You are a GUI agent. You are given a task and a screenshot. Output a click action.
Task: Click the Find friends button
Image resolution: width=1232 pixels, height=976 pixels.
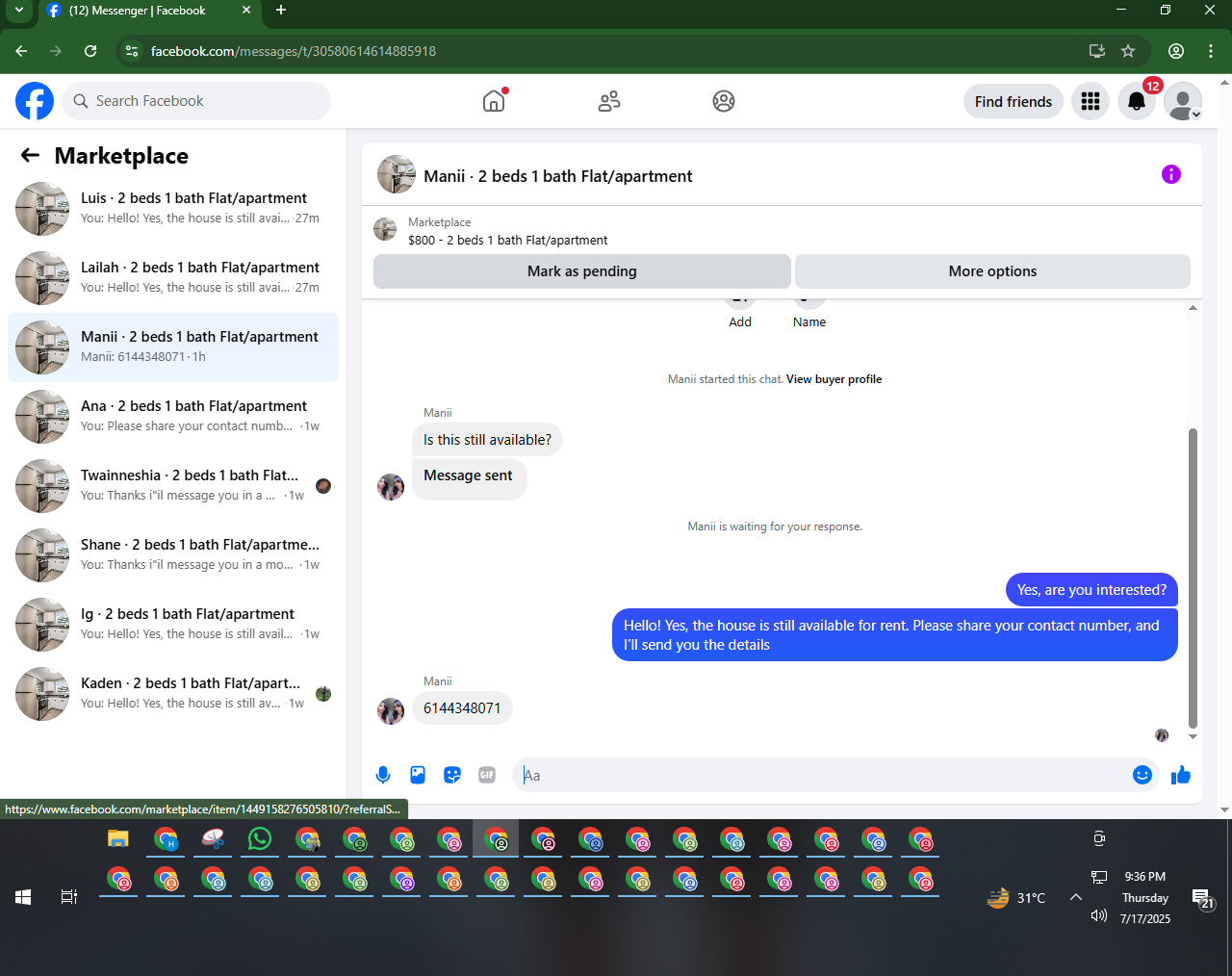coord(1014,101)
